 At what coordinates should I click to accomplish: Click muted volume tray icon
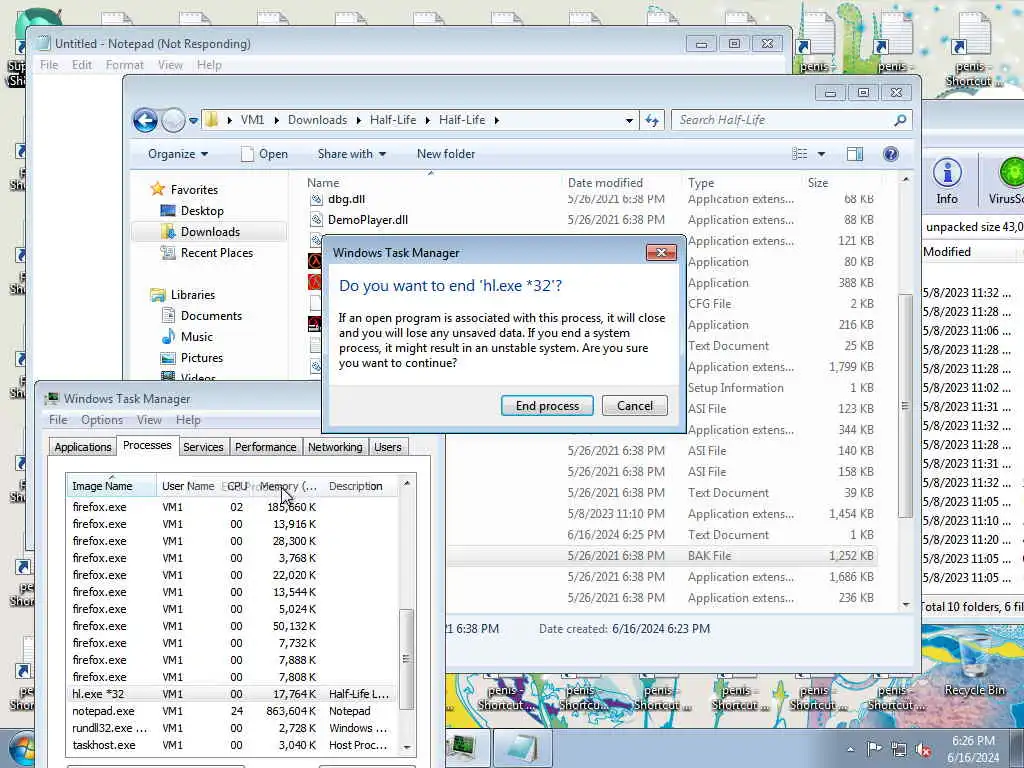click(x=923, y=749)
